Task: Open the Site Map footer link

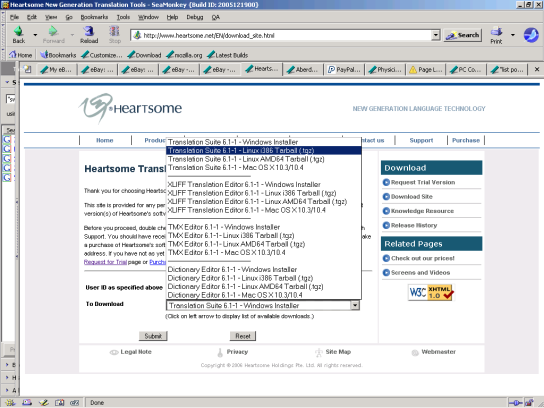Action: (x=338, y=352)
